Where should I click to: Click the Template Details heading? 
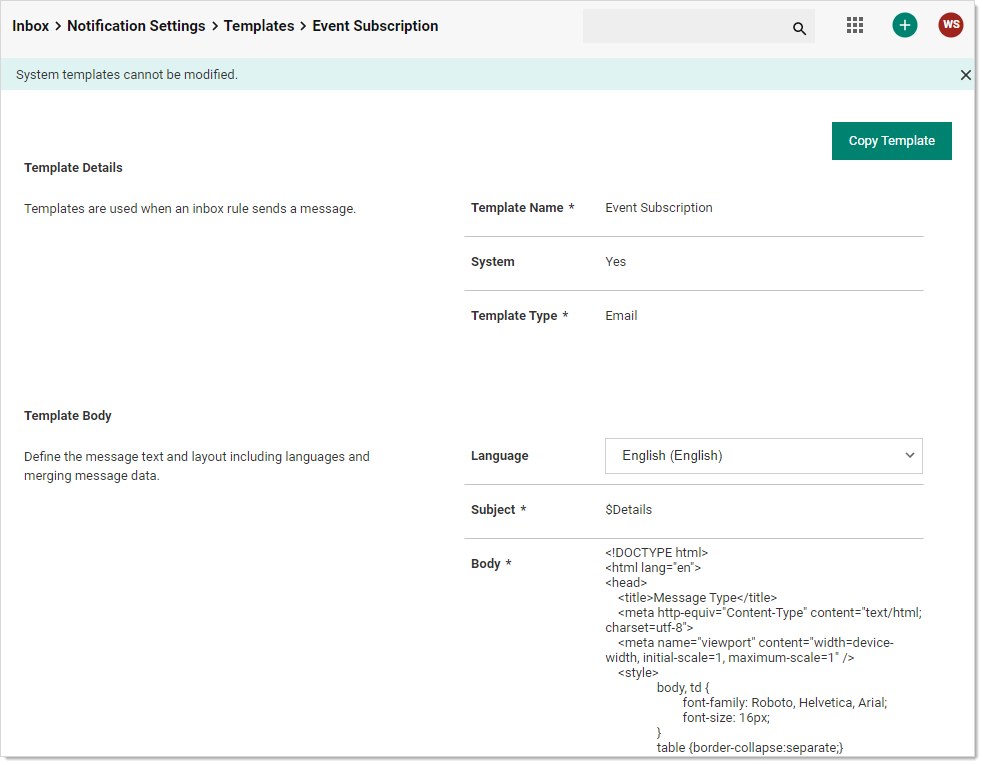pos(73,168)
